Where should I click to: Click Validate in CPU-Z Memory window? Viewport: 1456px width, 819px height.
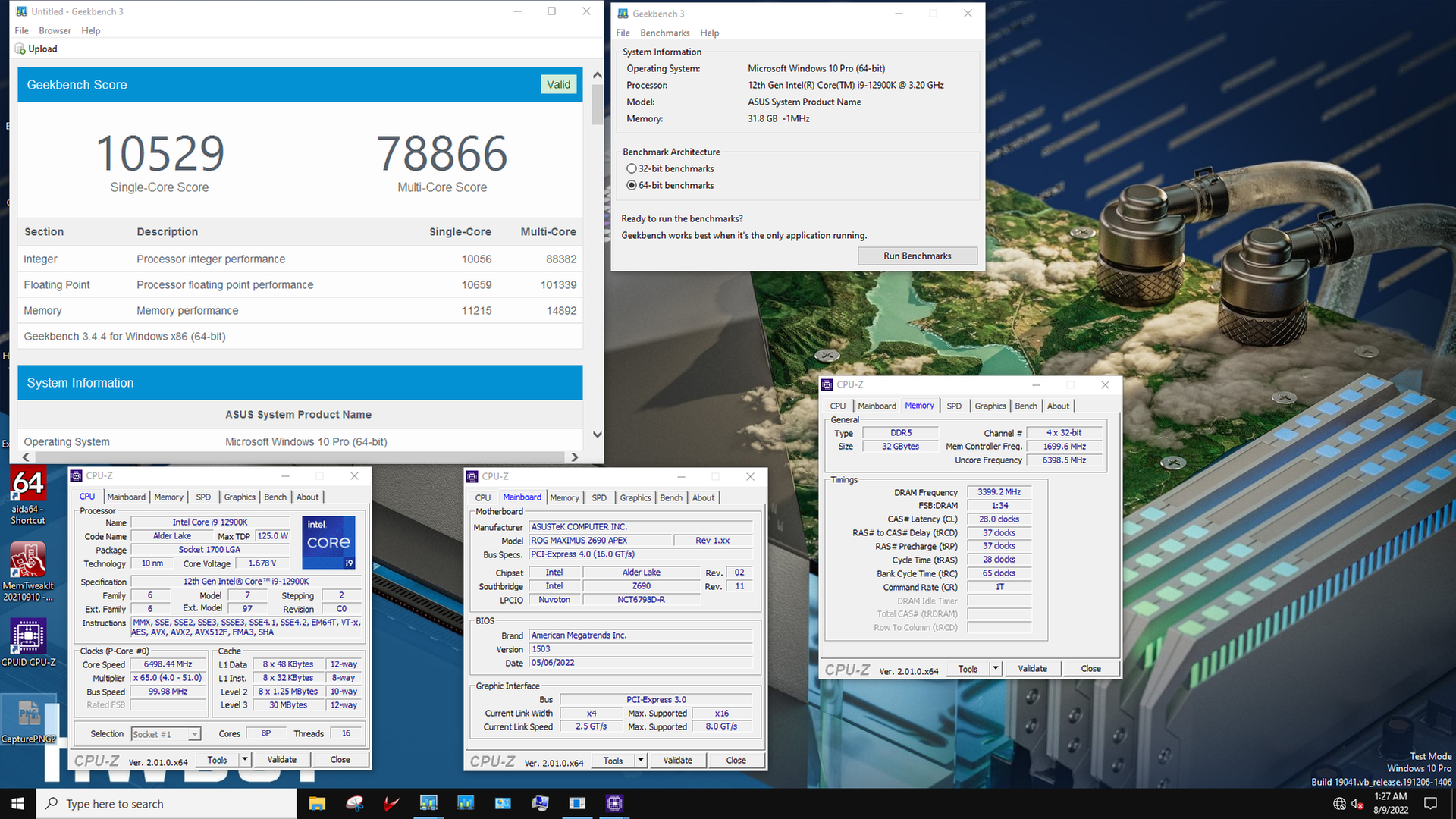tap(1032, 668)
